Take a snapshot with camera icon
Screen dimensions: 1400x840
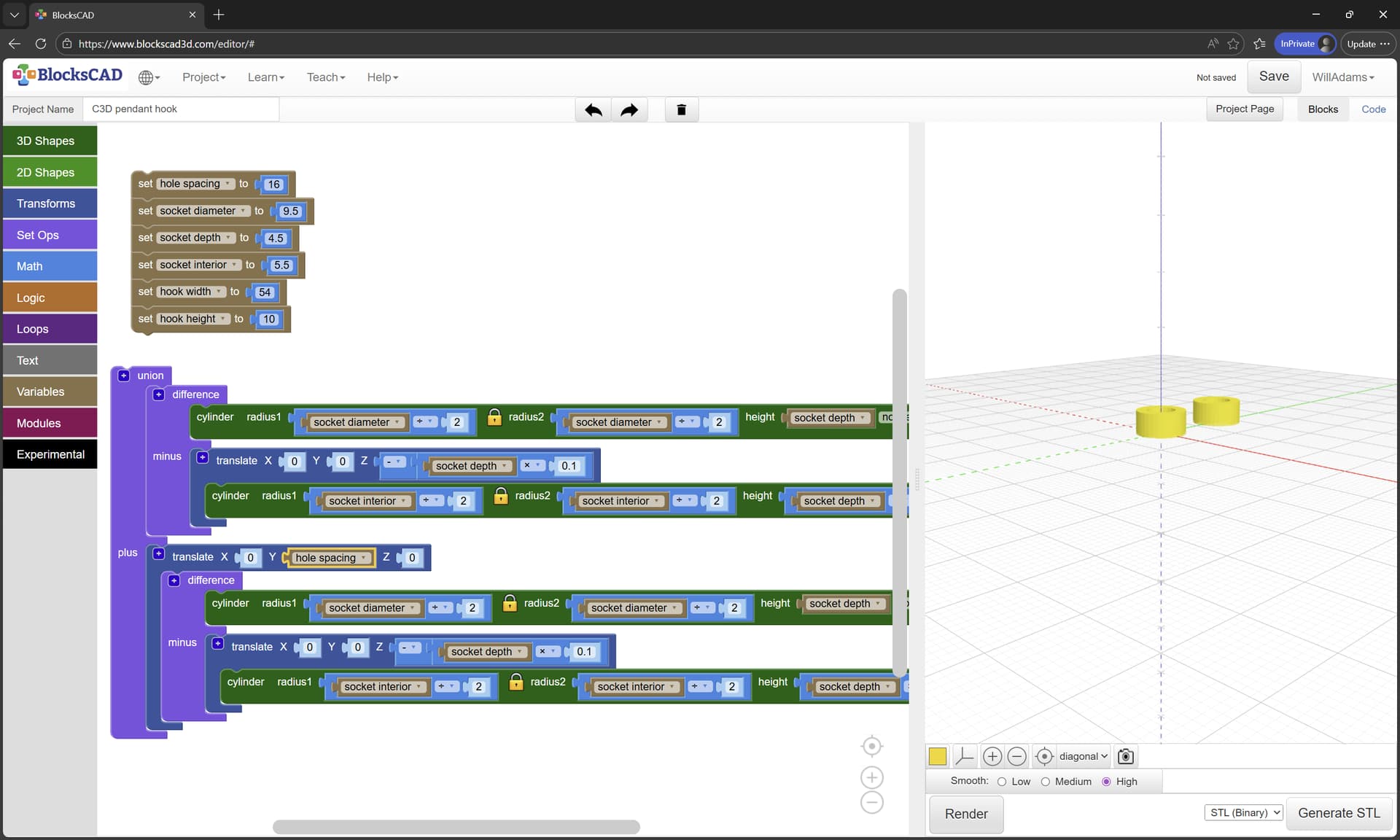(x=1125, y=756)
